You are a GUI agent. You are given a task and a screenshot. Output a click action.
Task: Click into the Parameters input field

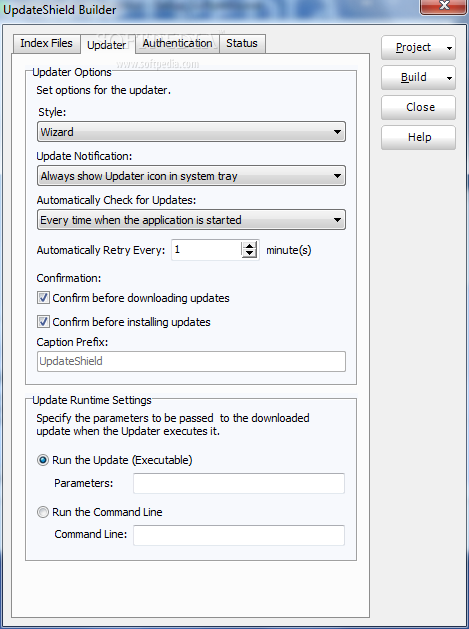(239, 483)
